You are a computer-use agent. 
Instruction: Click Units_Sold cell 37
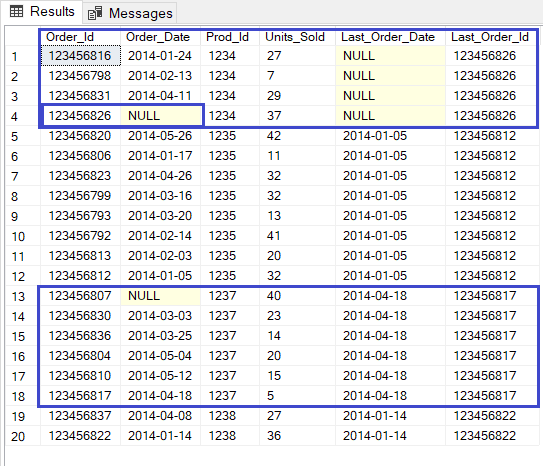pos(297,116)
